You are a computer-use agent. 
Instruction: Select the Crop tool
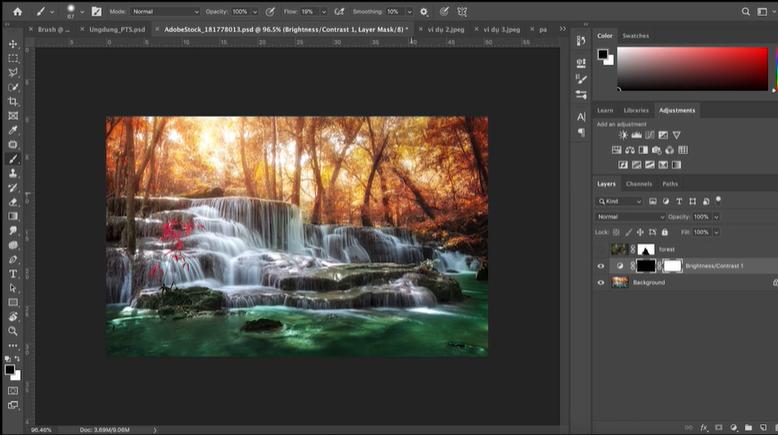pyautogui.click(x=13, y=101)
